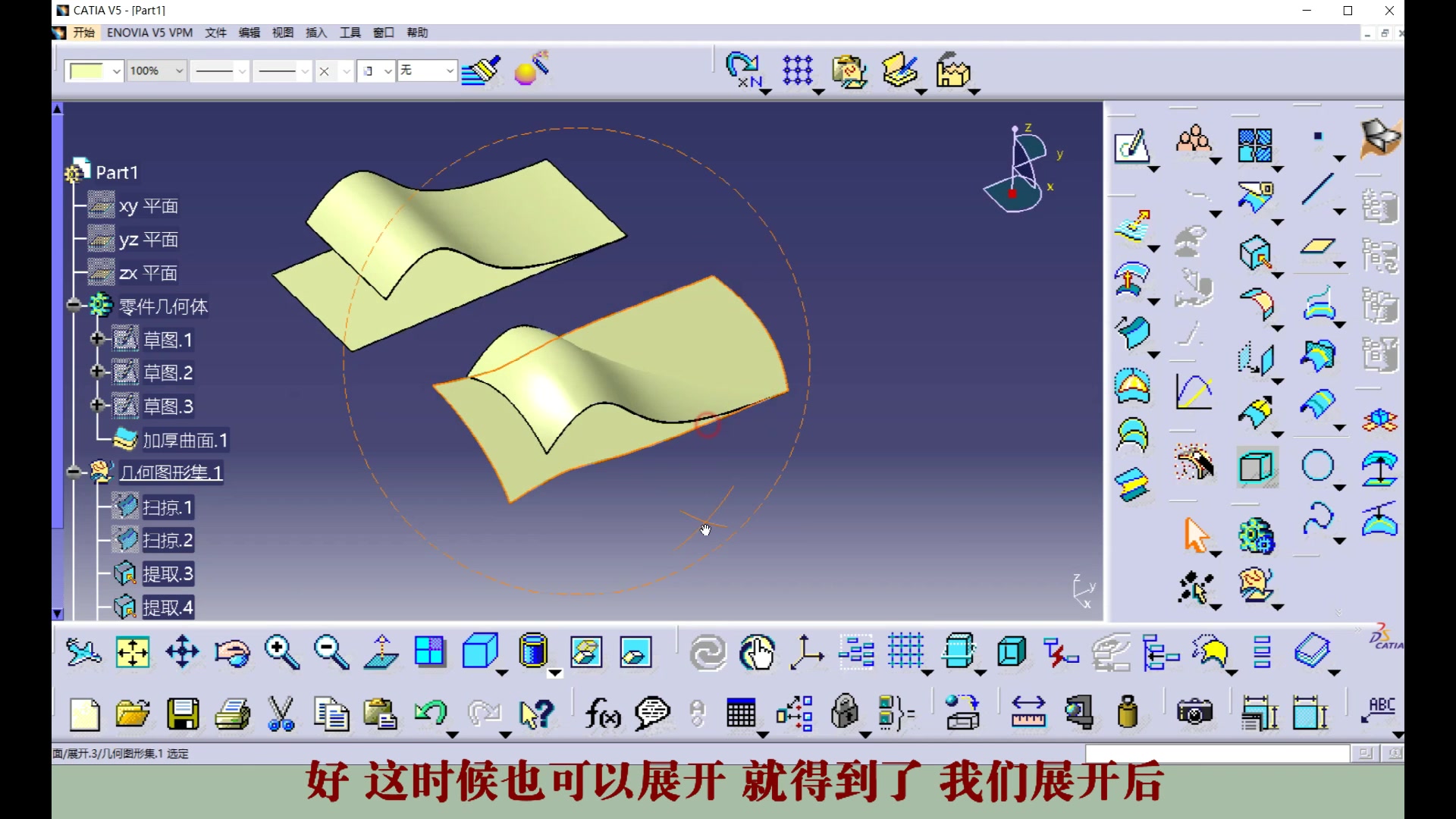Collapse the 零件几何体 tree node

coord(74,306)
